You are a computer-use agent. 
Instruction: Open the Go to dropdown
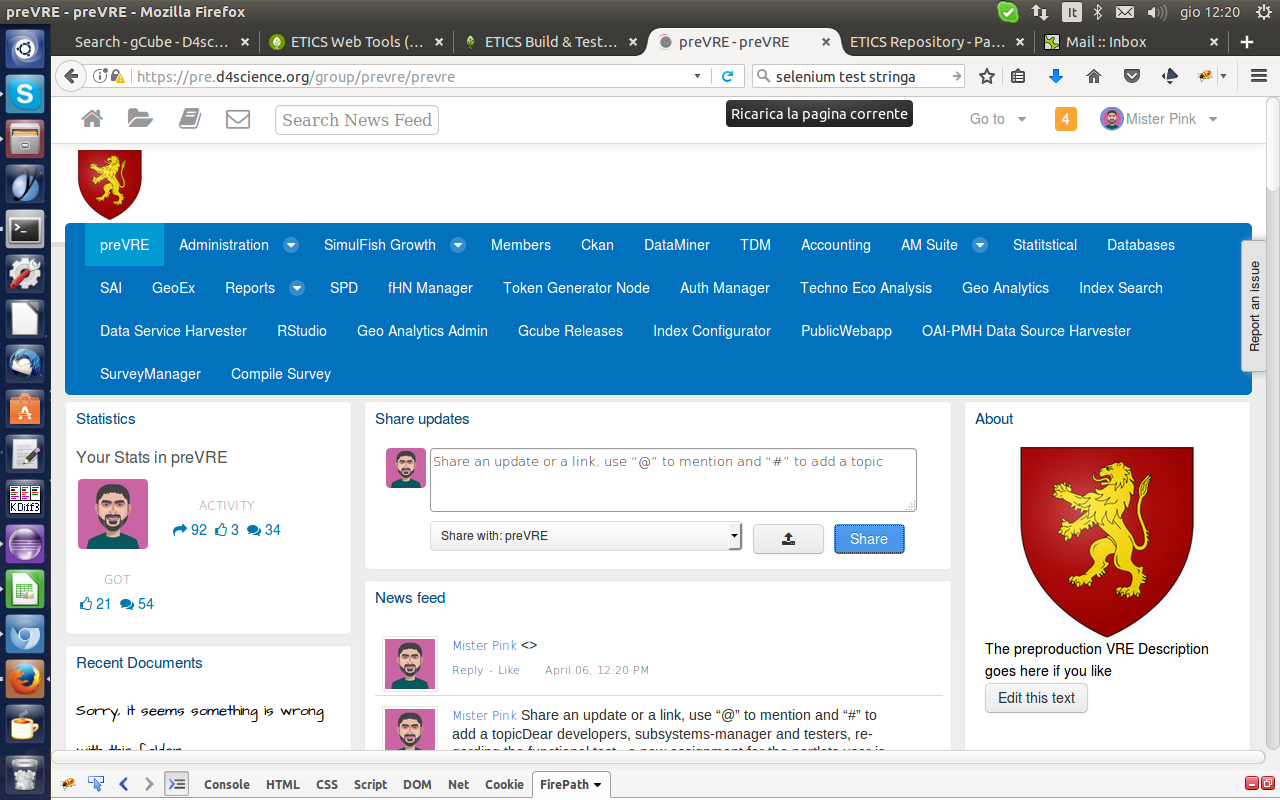pyautogui.click(x=998, y=119)
